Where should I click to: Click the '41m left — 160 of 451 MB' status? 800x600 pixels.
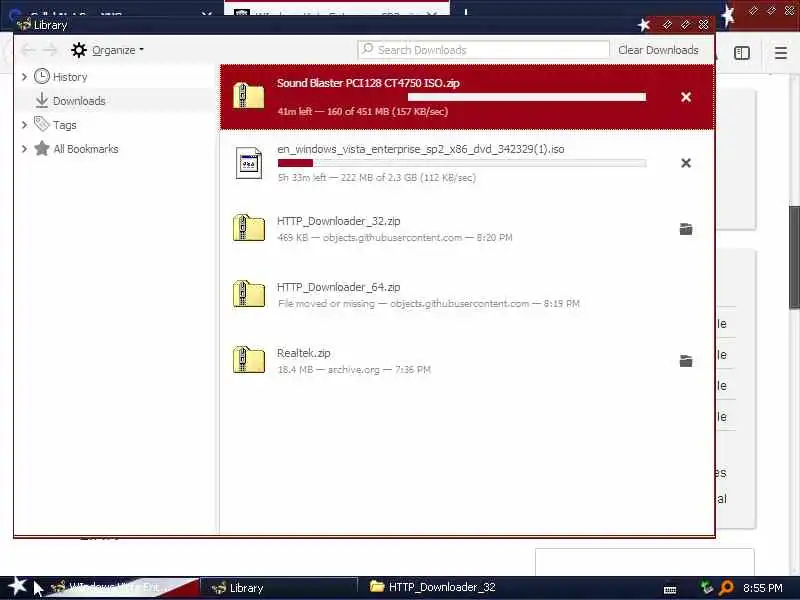click(363, 111)
